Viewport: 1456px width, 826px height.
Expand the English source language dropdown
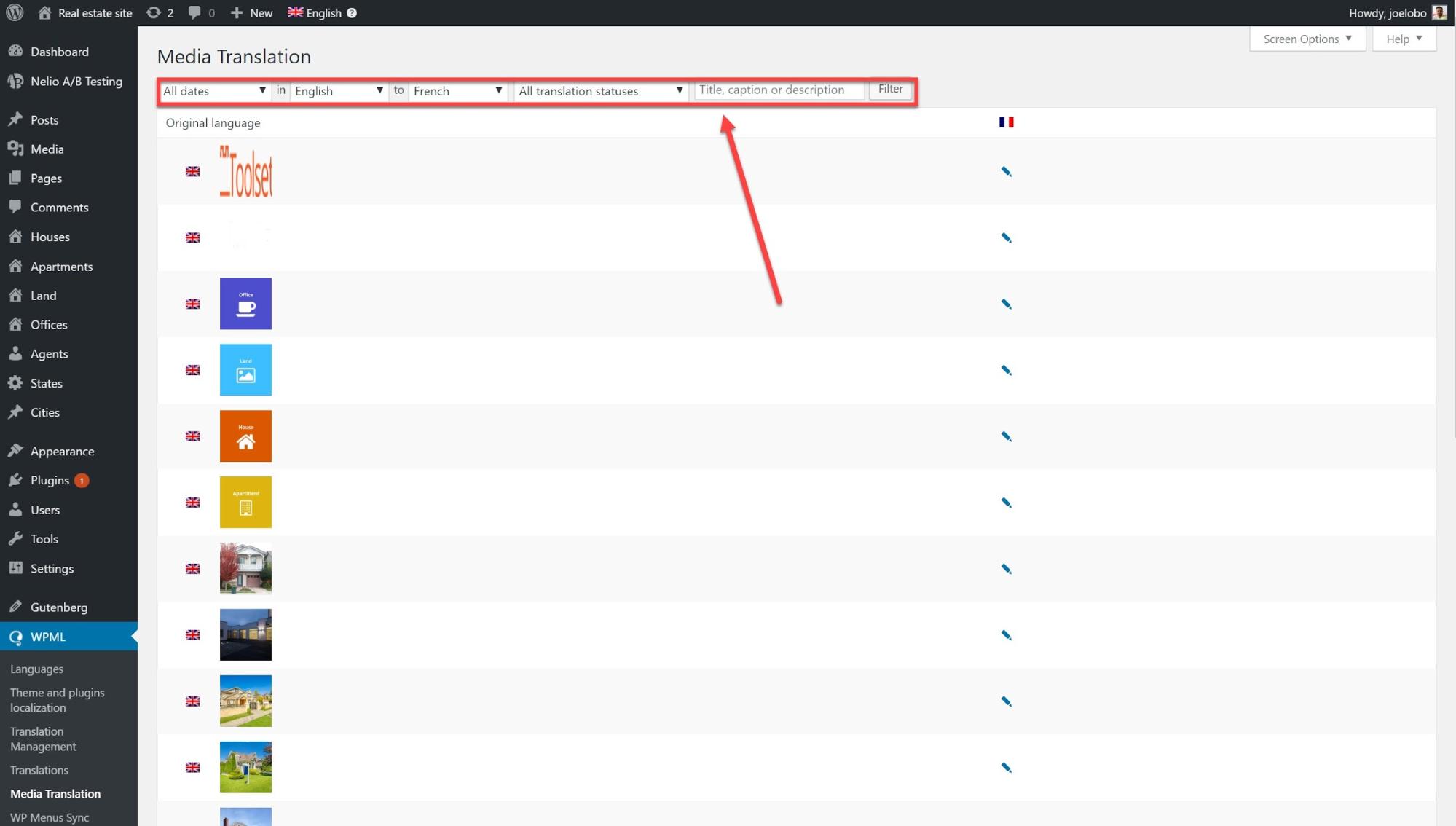pyautogui.click(x=339, y=91)
